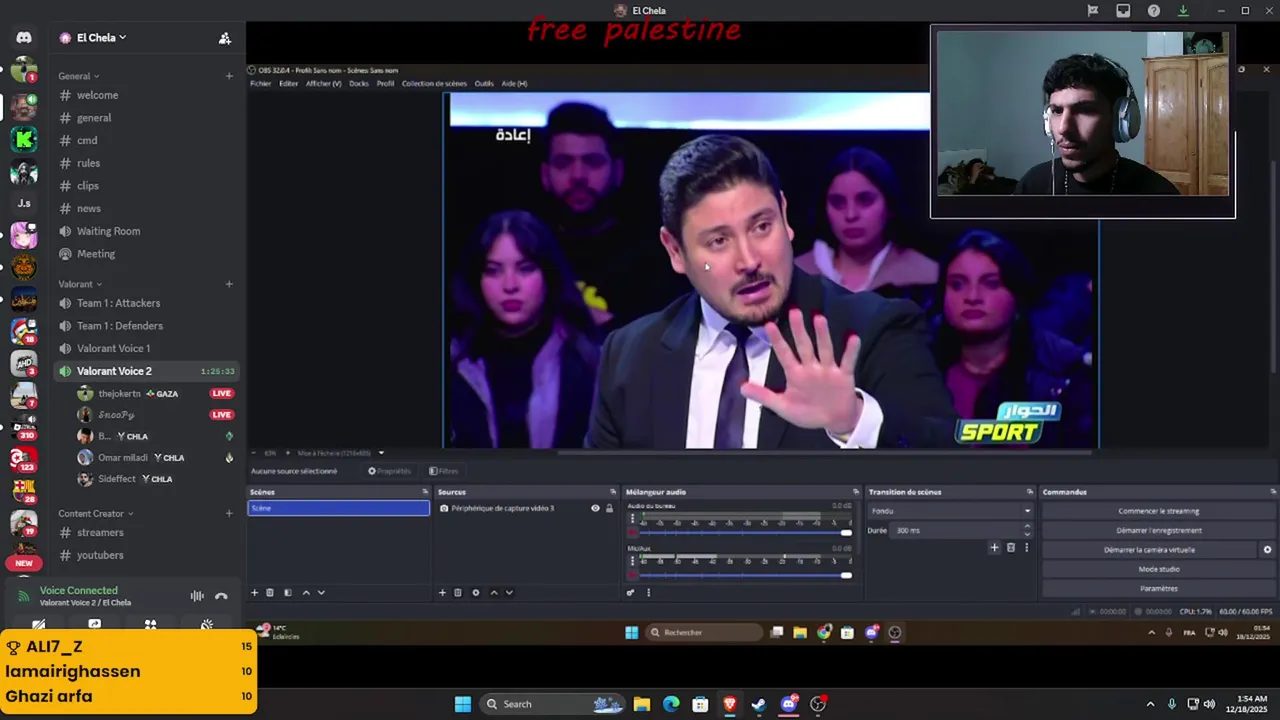Open the Outils menu in OBS

coord(484,84)
